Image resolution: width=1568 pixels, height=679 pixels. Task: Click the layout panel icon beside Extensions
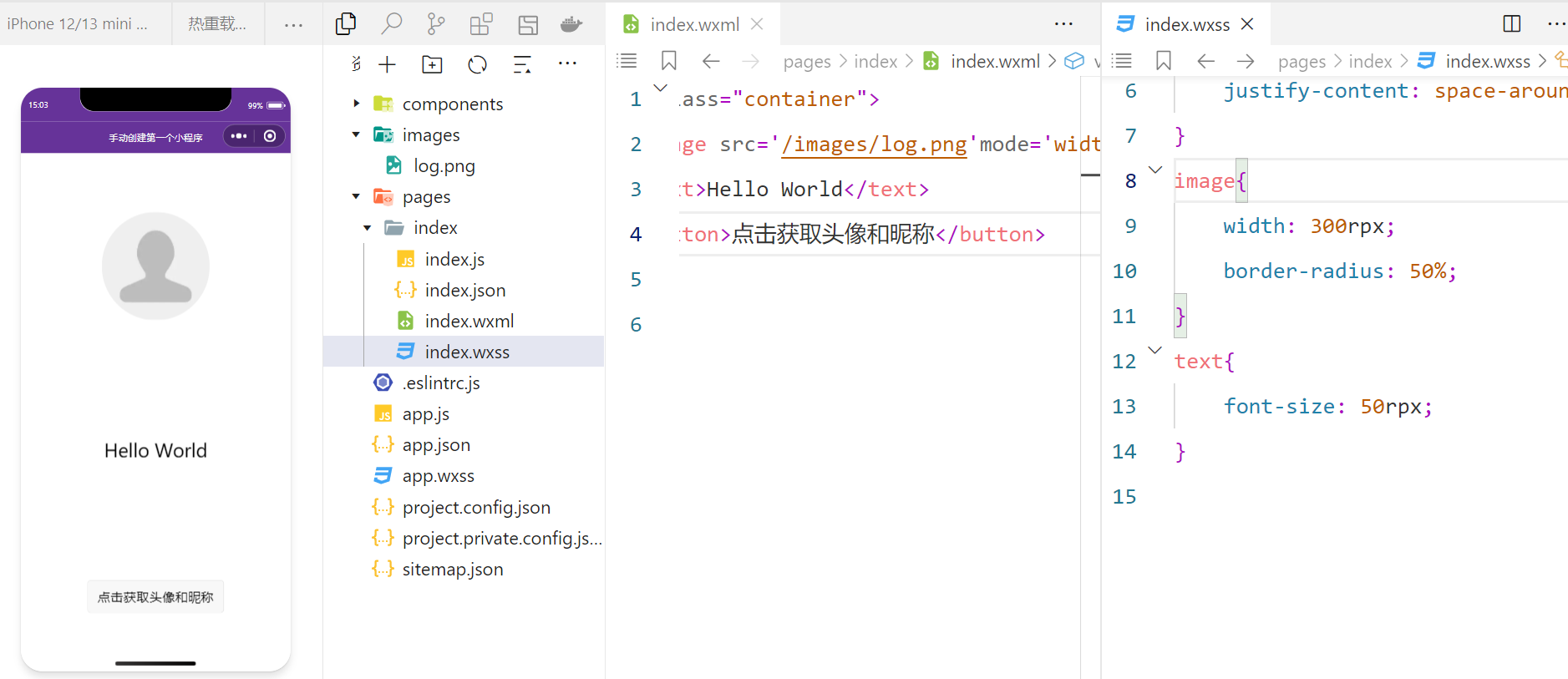pyautogui.click(x=527, y=24)
